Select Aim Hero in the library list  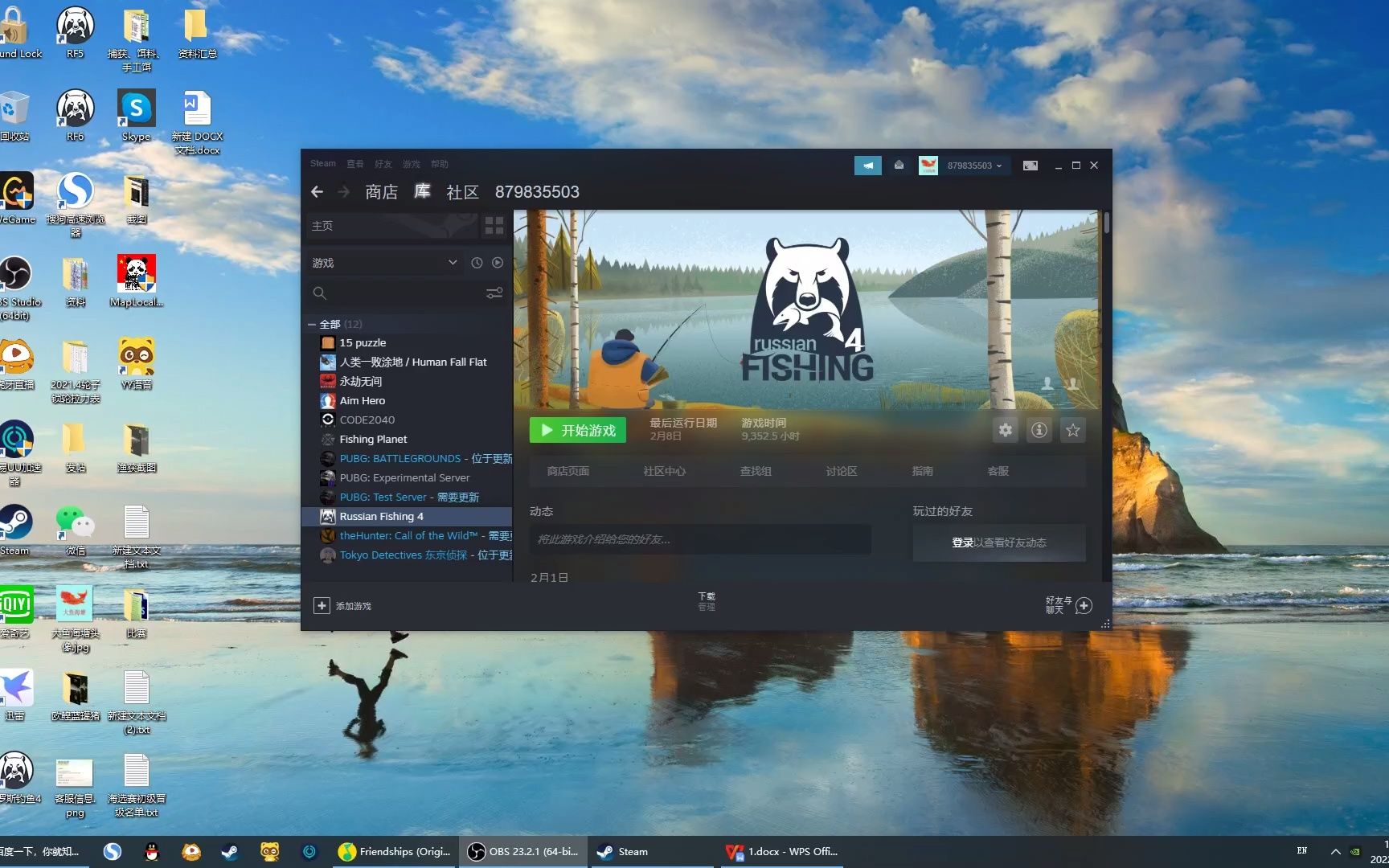point(408,400)
